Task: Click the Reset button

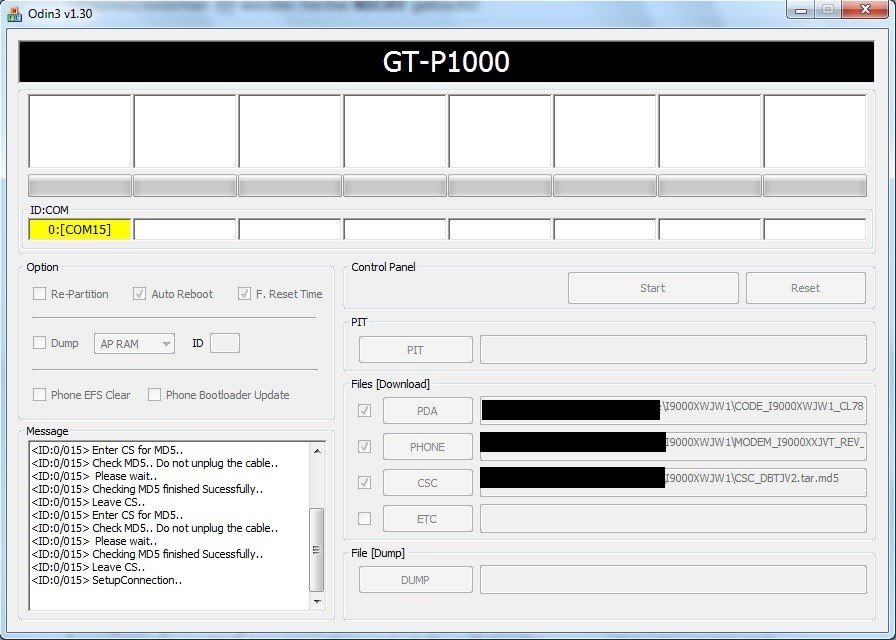Action: pos(805,288)
